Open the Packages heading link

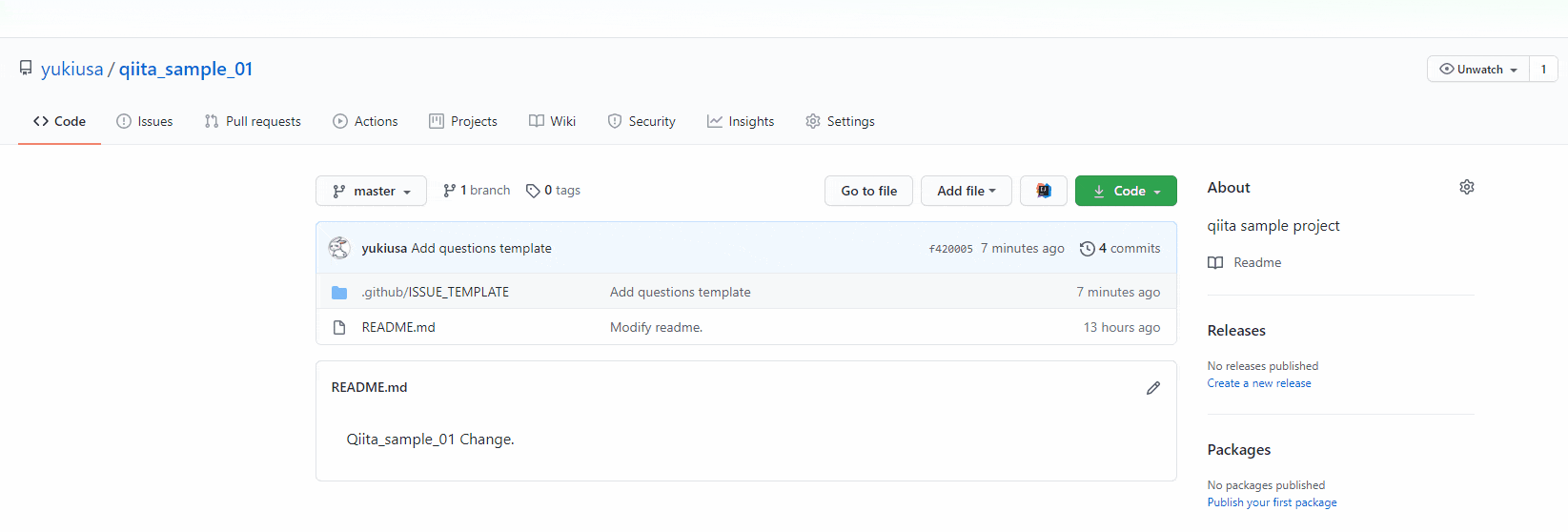[x=1239, y=450]
